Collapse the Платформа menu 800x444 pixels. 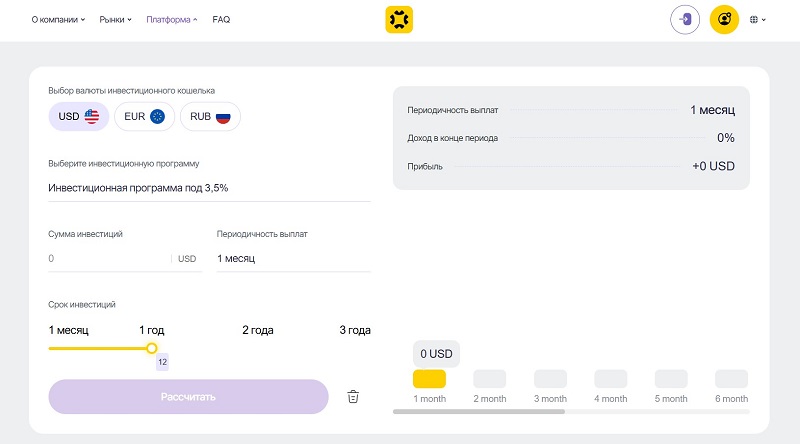(x=171, y=19)
